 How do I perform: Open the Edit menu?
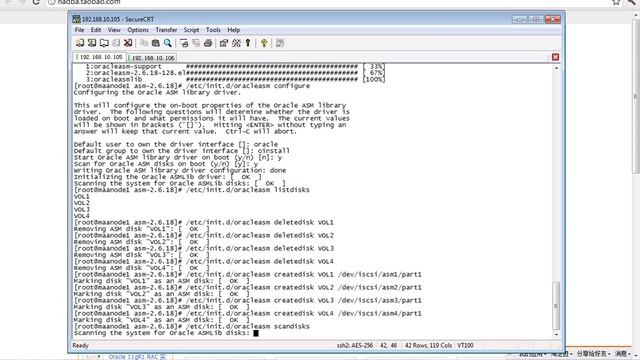(96, 30)
